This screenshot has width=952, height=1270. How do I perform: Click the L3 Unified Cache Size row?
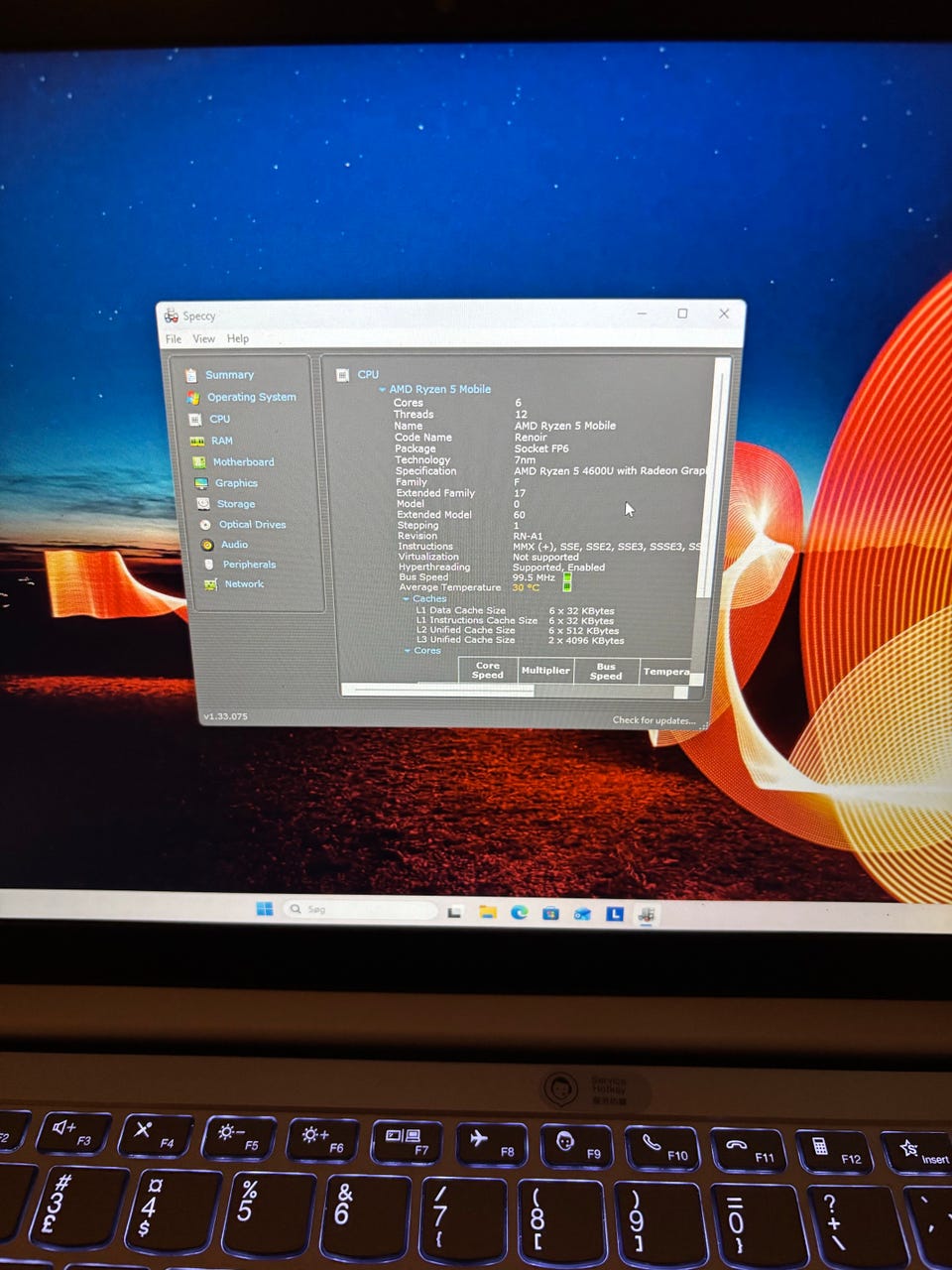pos(521,640)
